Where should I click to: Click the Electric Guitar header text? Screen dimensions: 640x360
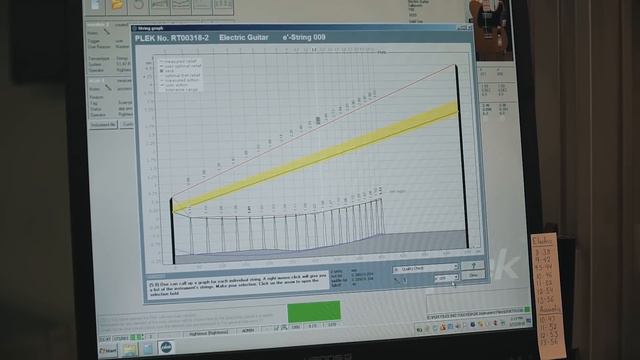(244, 38)
